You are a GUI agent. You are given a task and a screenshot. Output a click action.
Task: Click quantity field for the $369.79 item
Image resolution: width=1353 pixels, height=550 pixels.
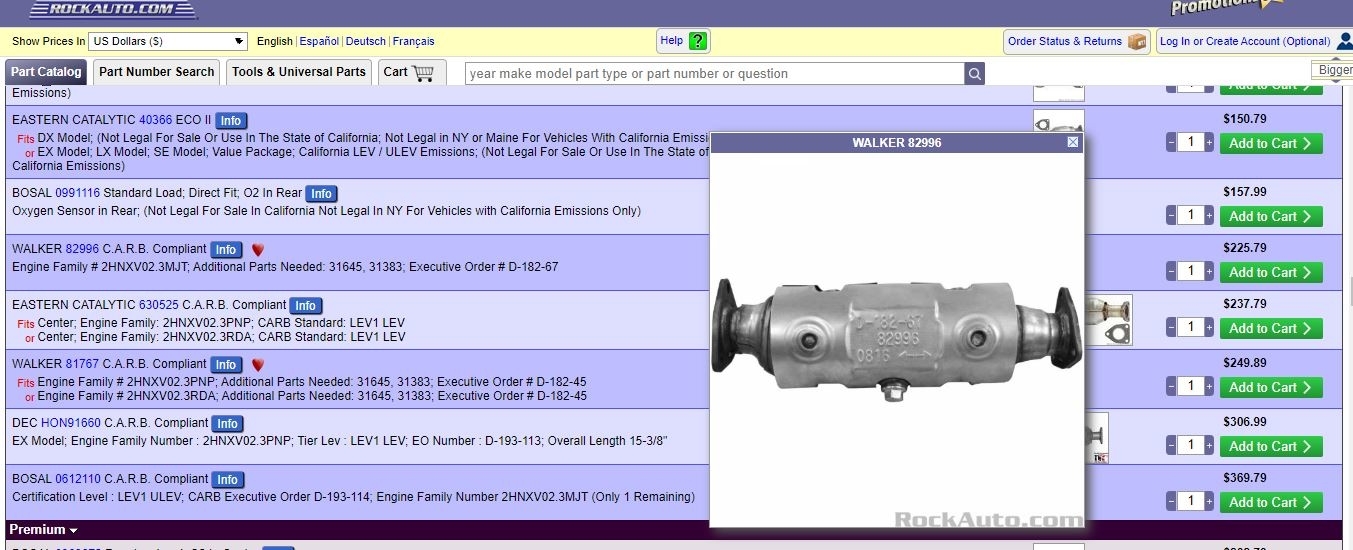point(1190,502)
